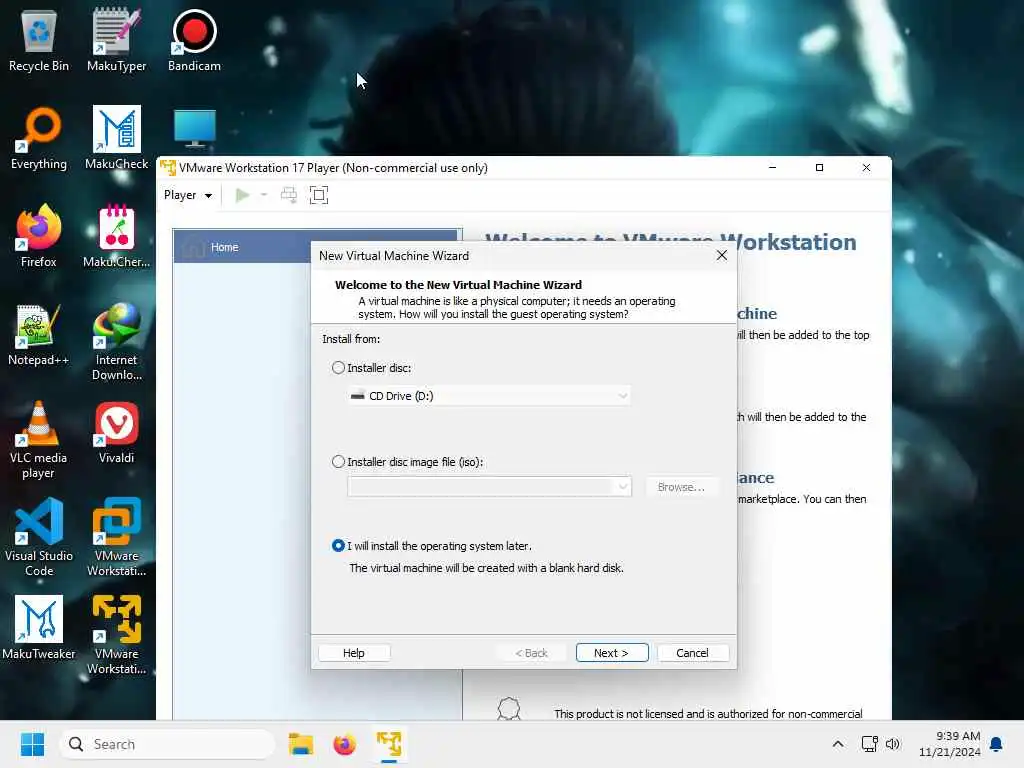Open Firefox from the taskbar
The image size is (1024, 768).
pyautogui.click(x=344, y=744)
